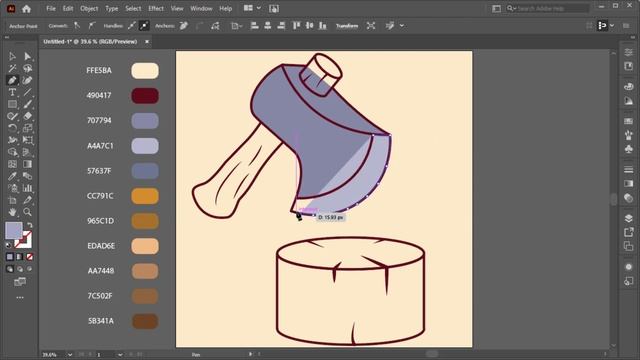Screen dimensions: 640x360
Task: Swap fill and stroke arrow
Action: pos(29,225)
